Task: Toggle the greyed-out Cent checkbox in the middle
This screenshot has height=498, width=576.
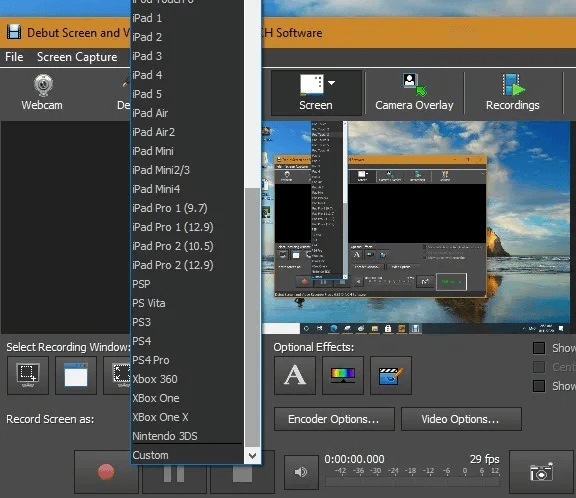Action: pos(539,367)
